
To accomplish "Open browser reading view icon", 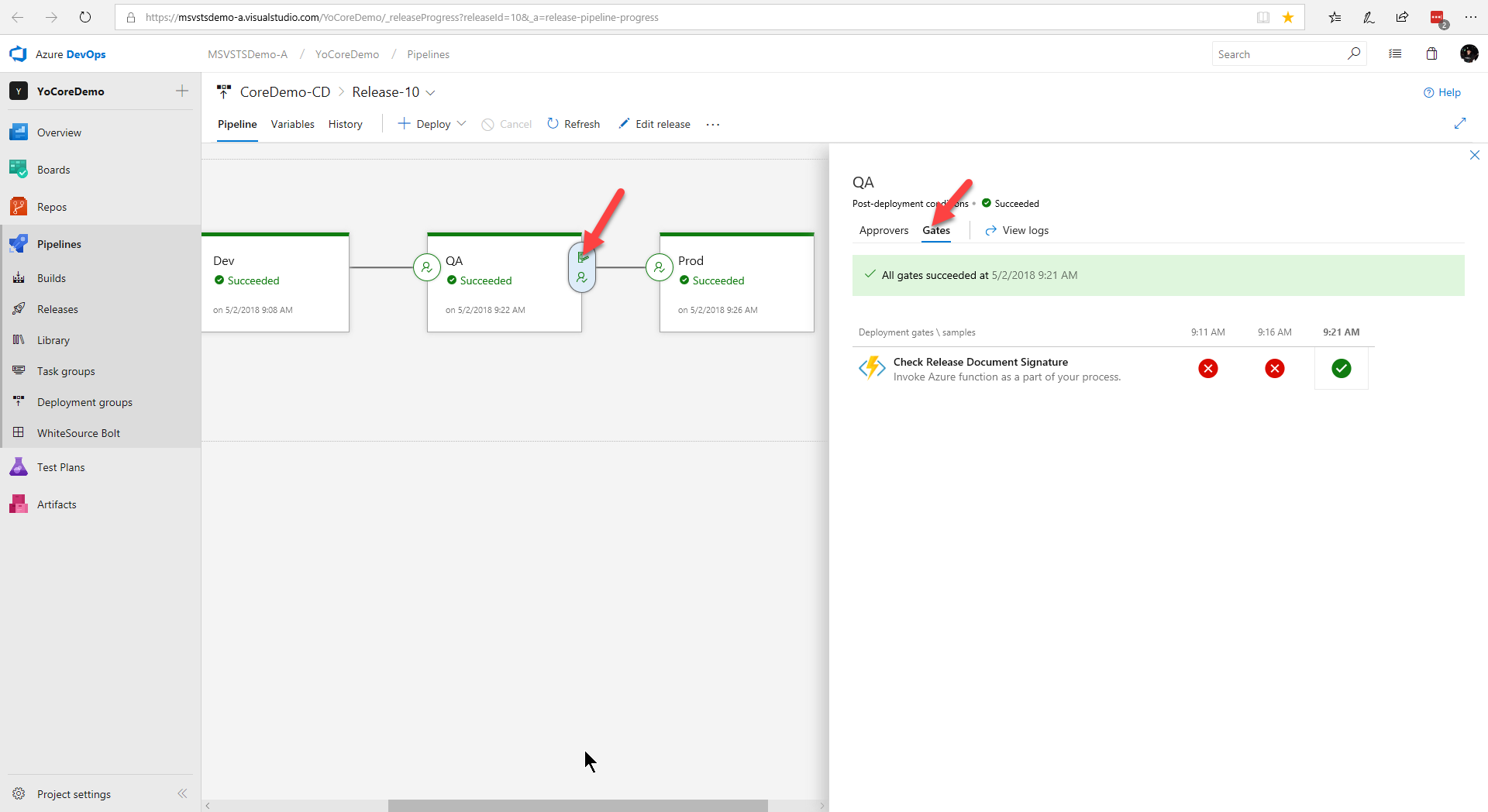I will pyautogui.click(x=1263, y=17).
